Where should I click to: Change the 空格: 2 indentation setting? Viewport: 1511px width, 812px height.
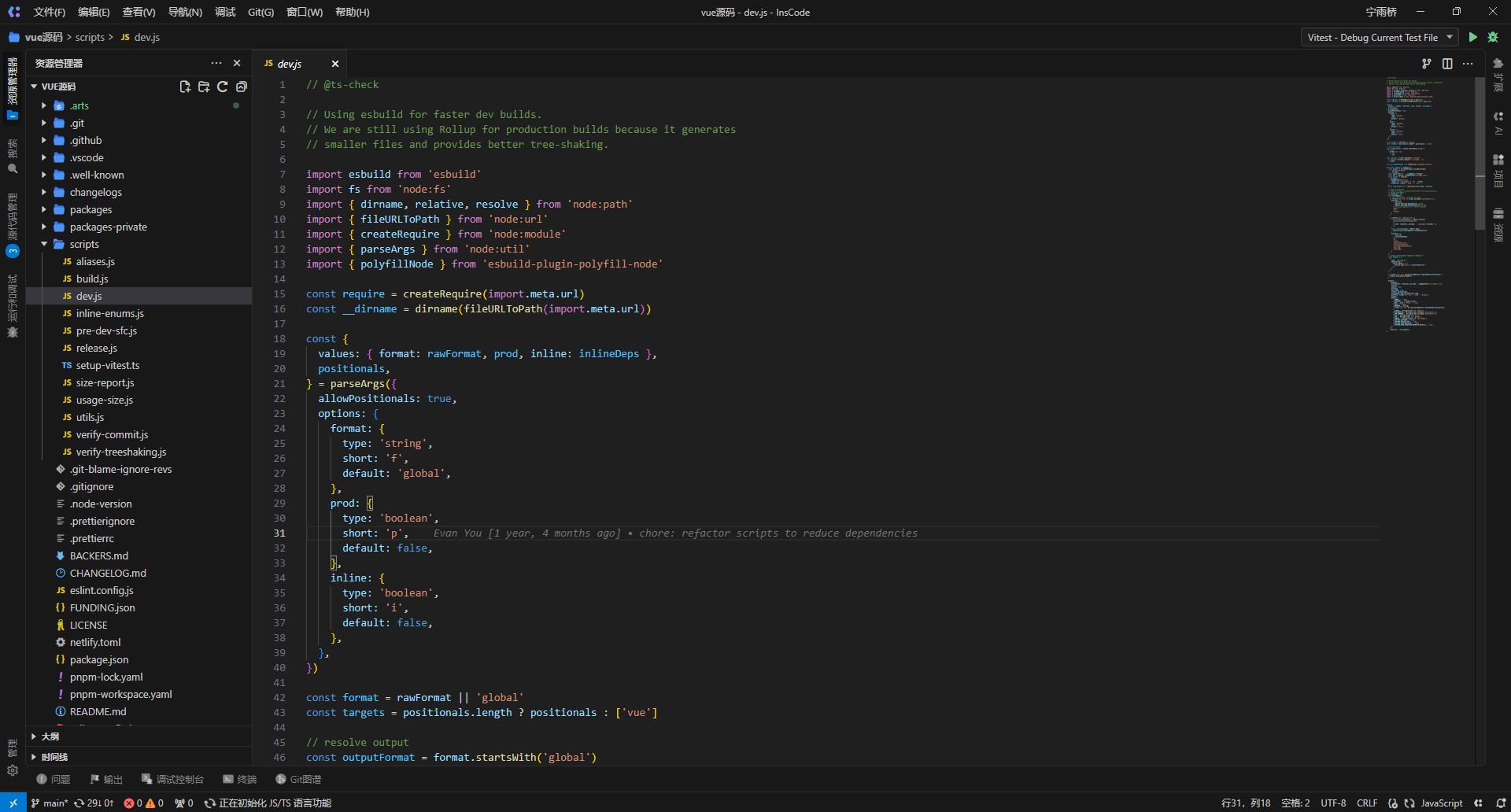tap(1295, 803)
